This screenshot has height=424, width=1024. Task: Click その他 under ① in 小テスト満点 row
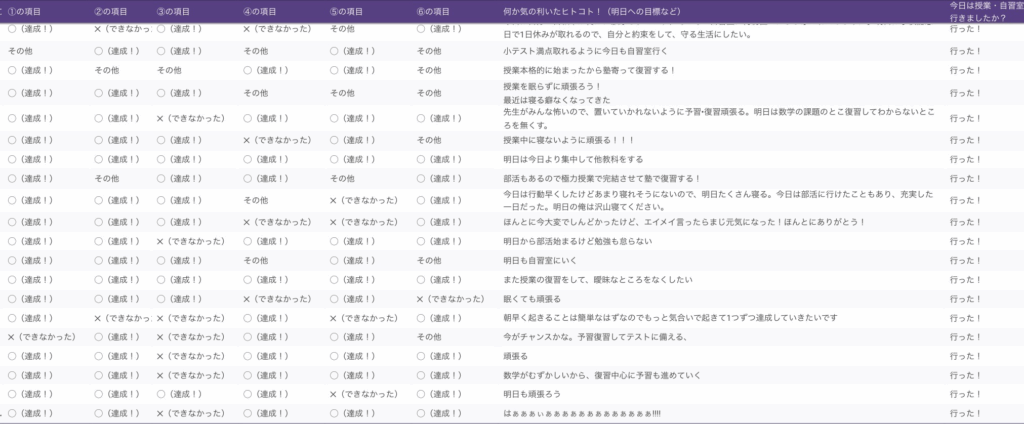coord(22,50)
